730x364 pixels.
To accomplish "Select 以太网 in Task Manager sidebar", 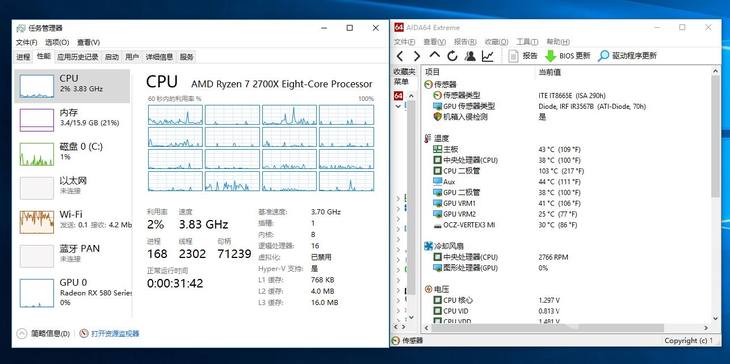I will [x=72, y=188].
